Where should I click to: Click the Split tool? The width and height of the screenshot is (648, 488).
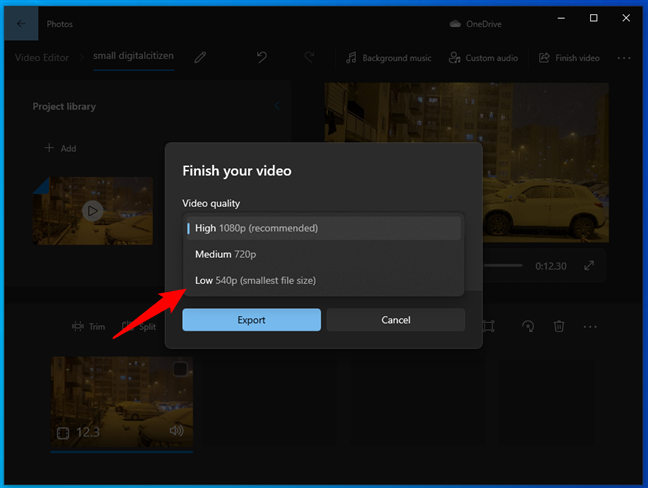point(139,326)
